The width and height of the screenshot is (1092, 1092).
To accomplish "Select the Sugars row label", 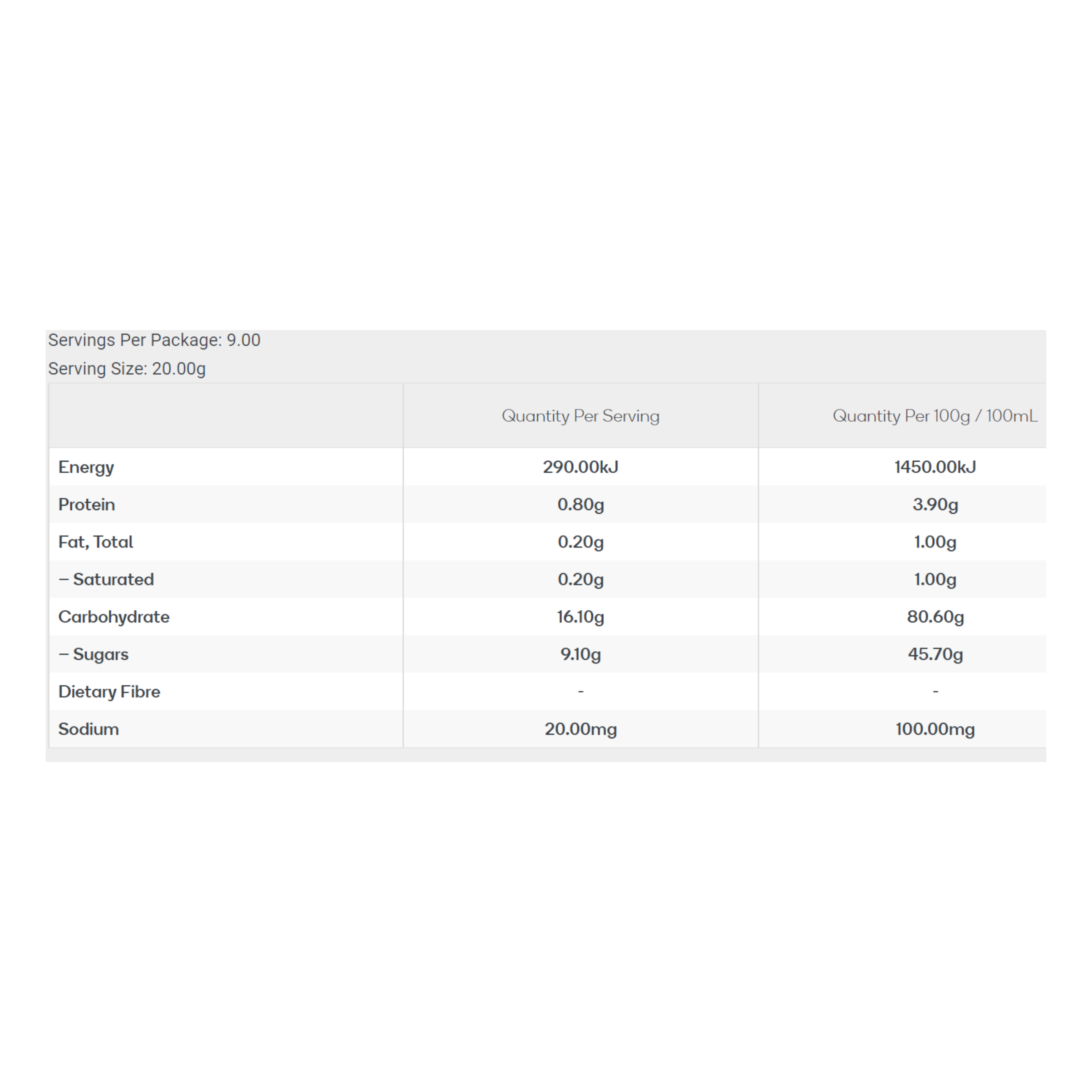I will pos(101,654).
